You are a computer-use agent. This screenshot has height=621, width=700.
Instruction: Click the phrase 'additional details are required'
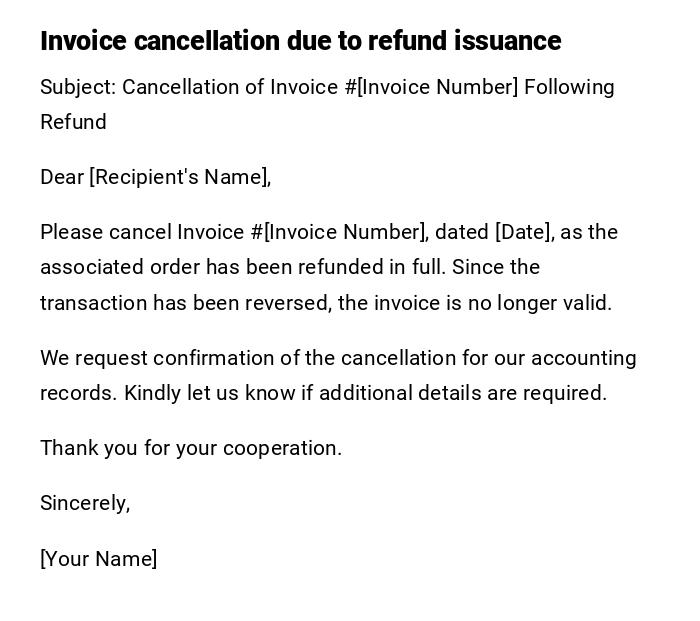point(463,393)
